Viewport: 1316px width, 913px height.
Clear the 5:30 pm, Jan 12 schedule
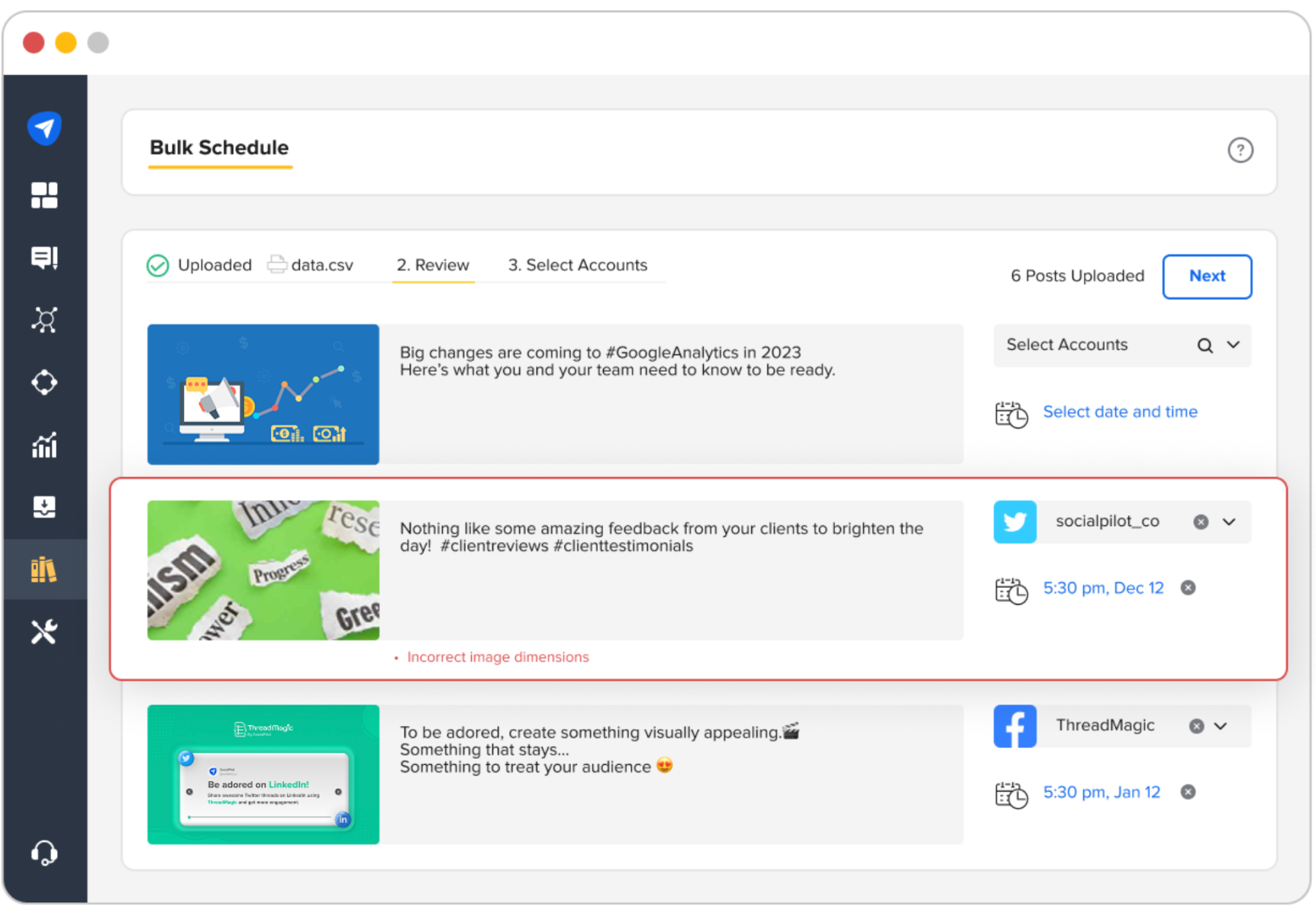(x=1188, y=792)
